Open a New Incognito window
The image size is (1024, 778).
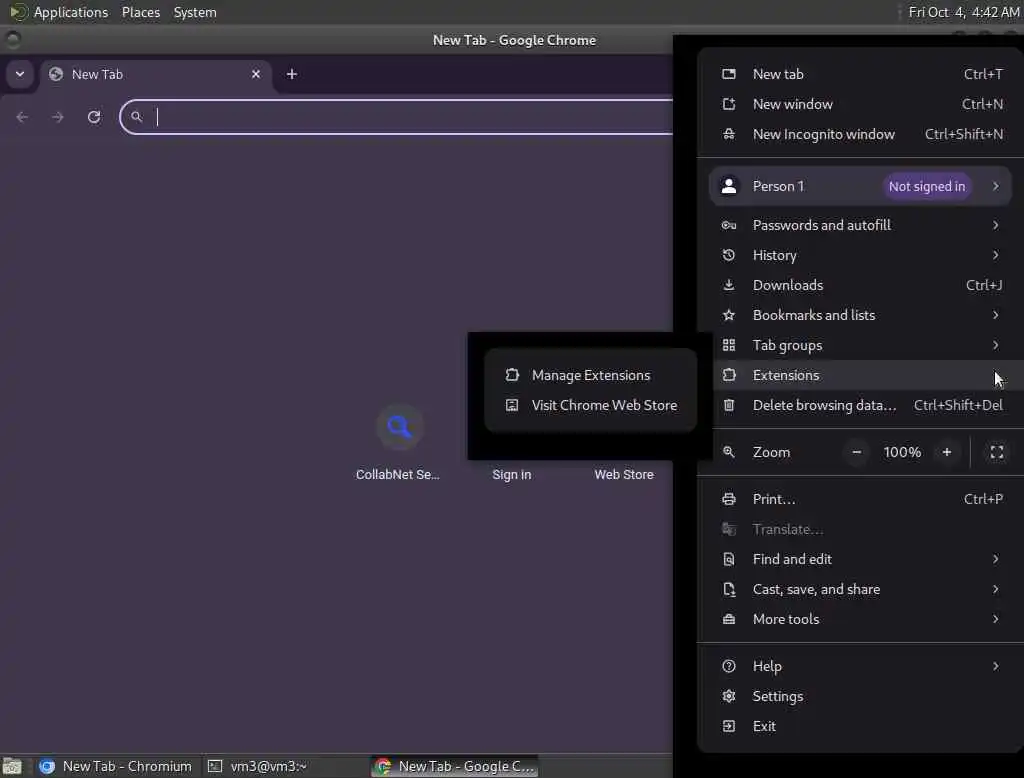click(x=861, y=135)
